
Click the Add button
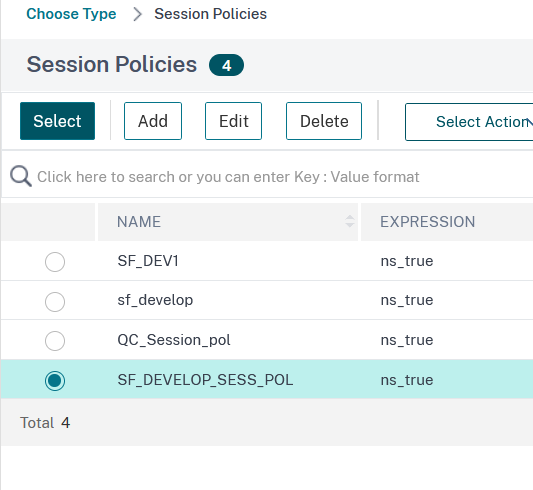pos(153,121)
